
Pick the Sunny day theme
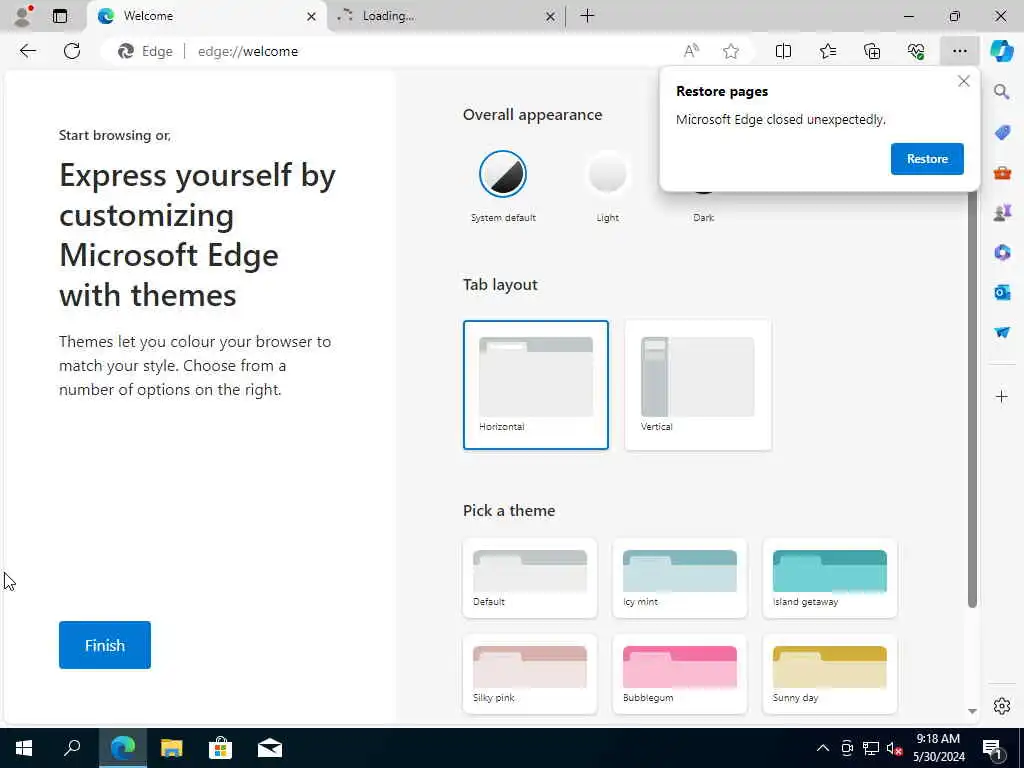(829, 674)
